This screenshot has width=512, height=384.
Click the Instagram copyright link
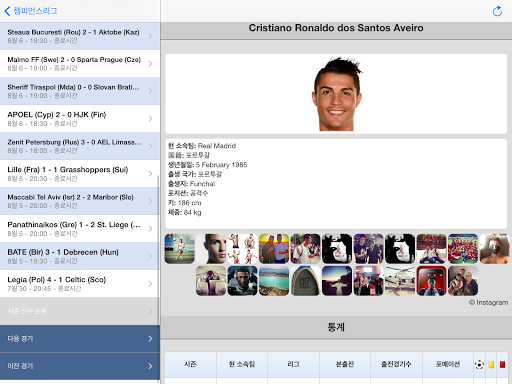point(488,302)
